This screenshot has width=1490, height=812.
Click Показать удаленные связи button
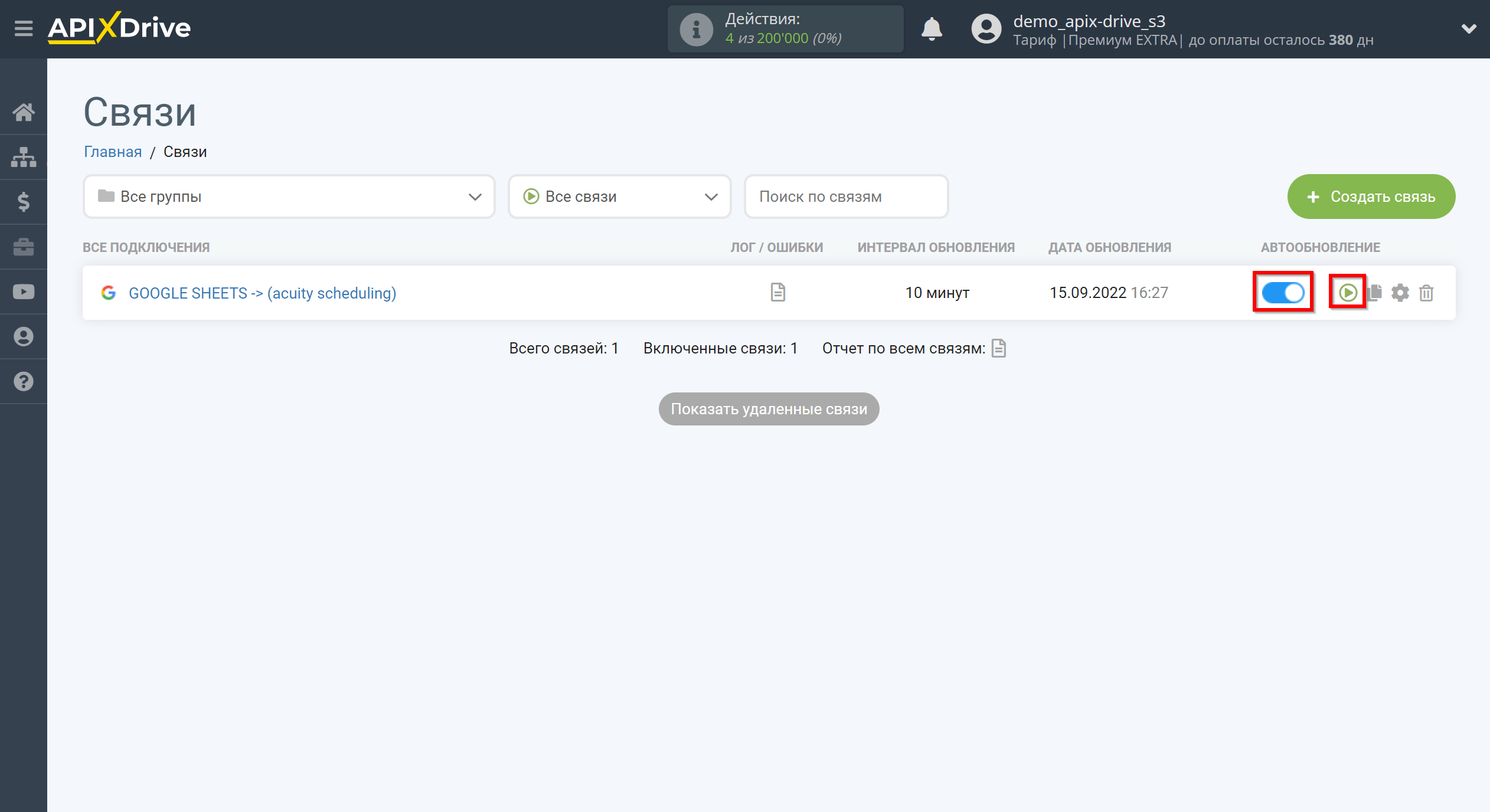click(x=769, y=409)
